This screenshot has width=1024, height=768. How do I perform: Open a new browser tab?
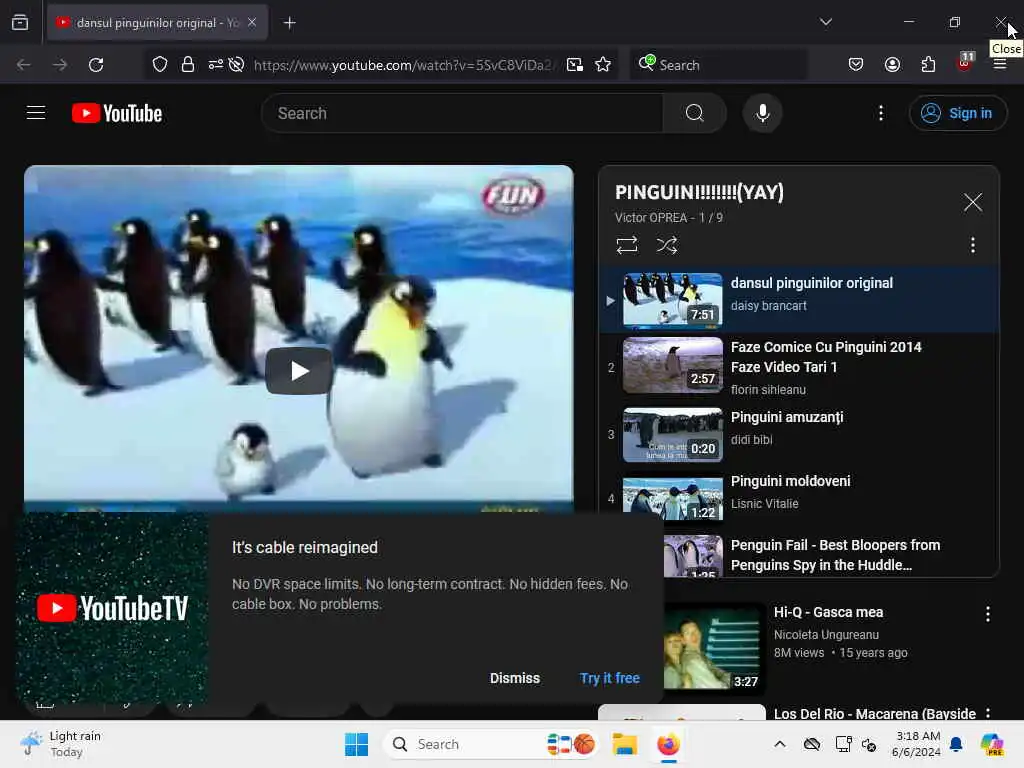pyautogui.click(x=289, y=23)
